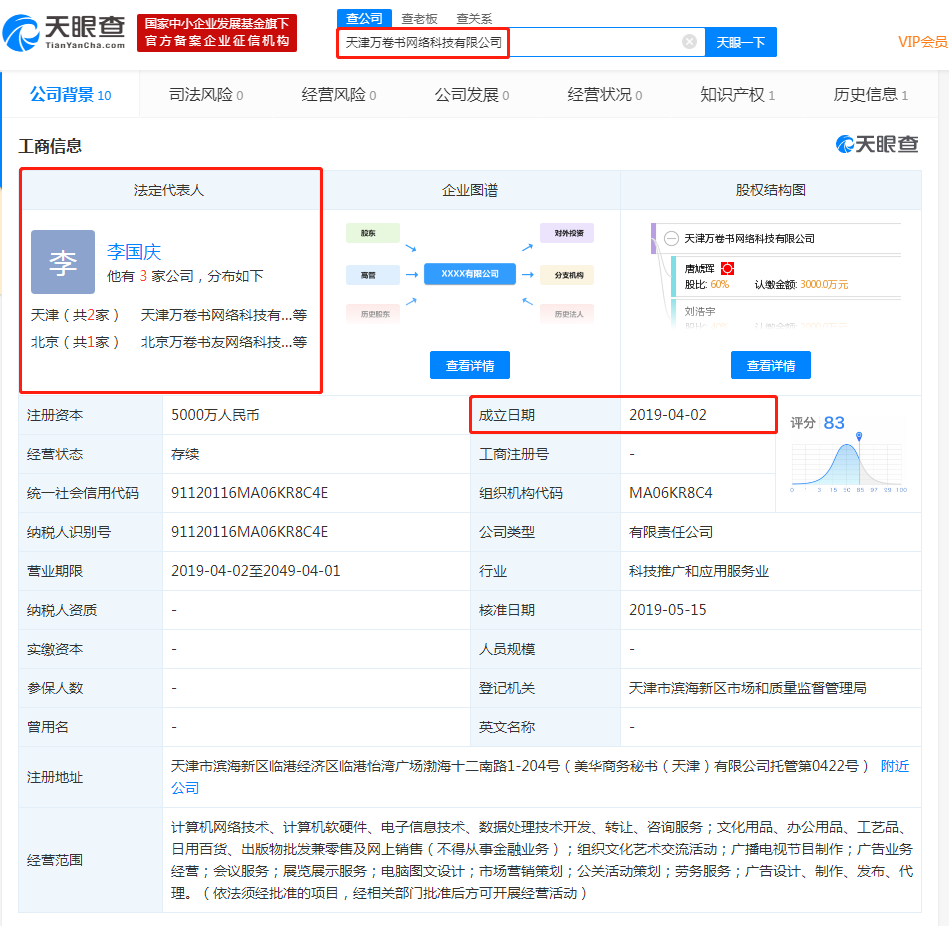Select the 查公司 search tab
This screenshot has height=926, width=949.
(364, 19)
